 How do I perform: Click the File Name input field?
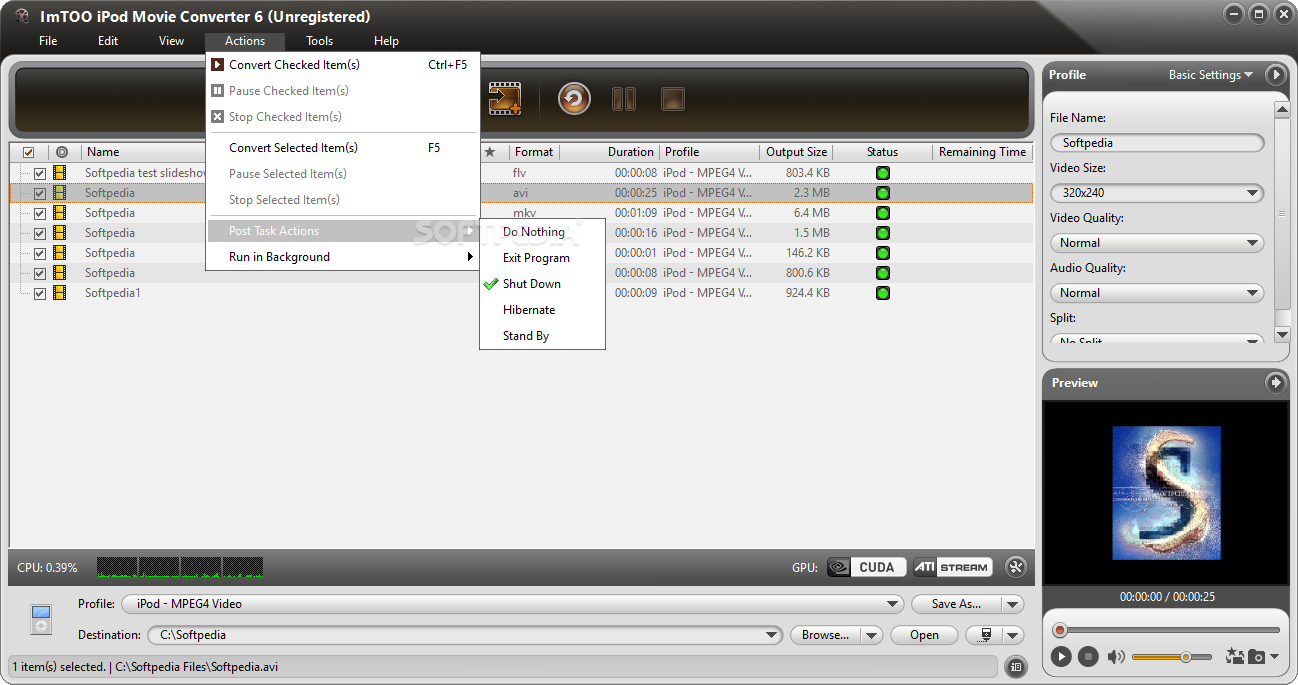pos(1157,143)
